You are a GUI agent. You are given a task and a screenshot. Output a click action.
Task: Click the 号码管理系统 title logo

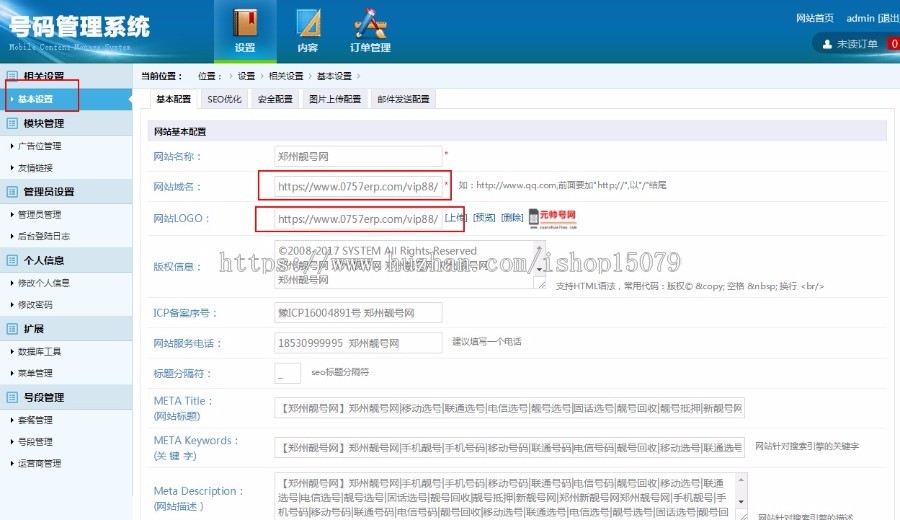pyautogui.click(x=79, y=28)
